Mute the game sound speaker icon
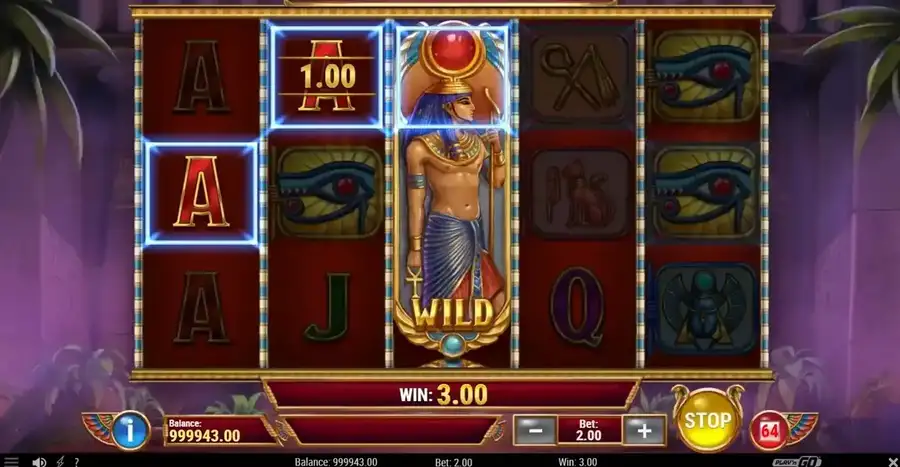 (39, 462)
